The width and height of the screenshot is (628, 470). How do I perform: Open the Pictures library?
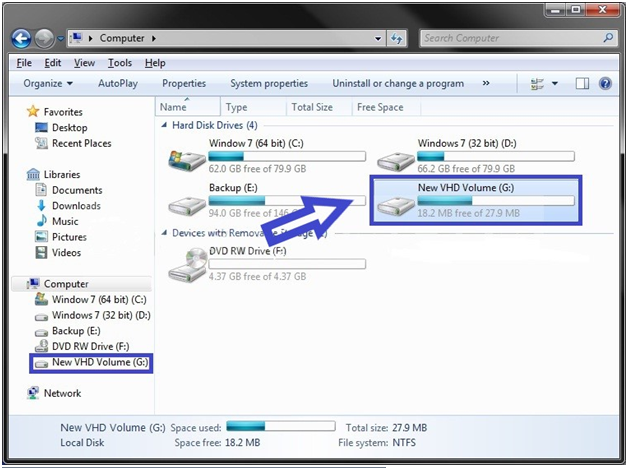[69, 237]
